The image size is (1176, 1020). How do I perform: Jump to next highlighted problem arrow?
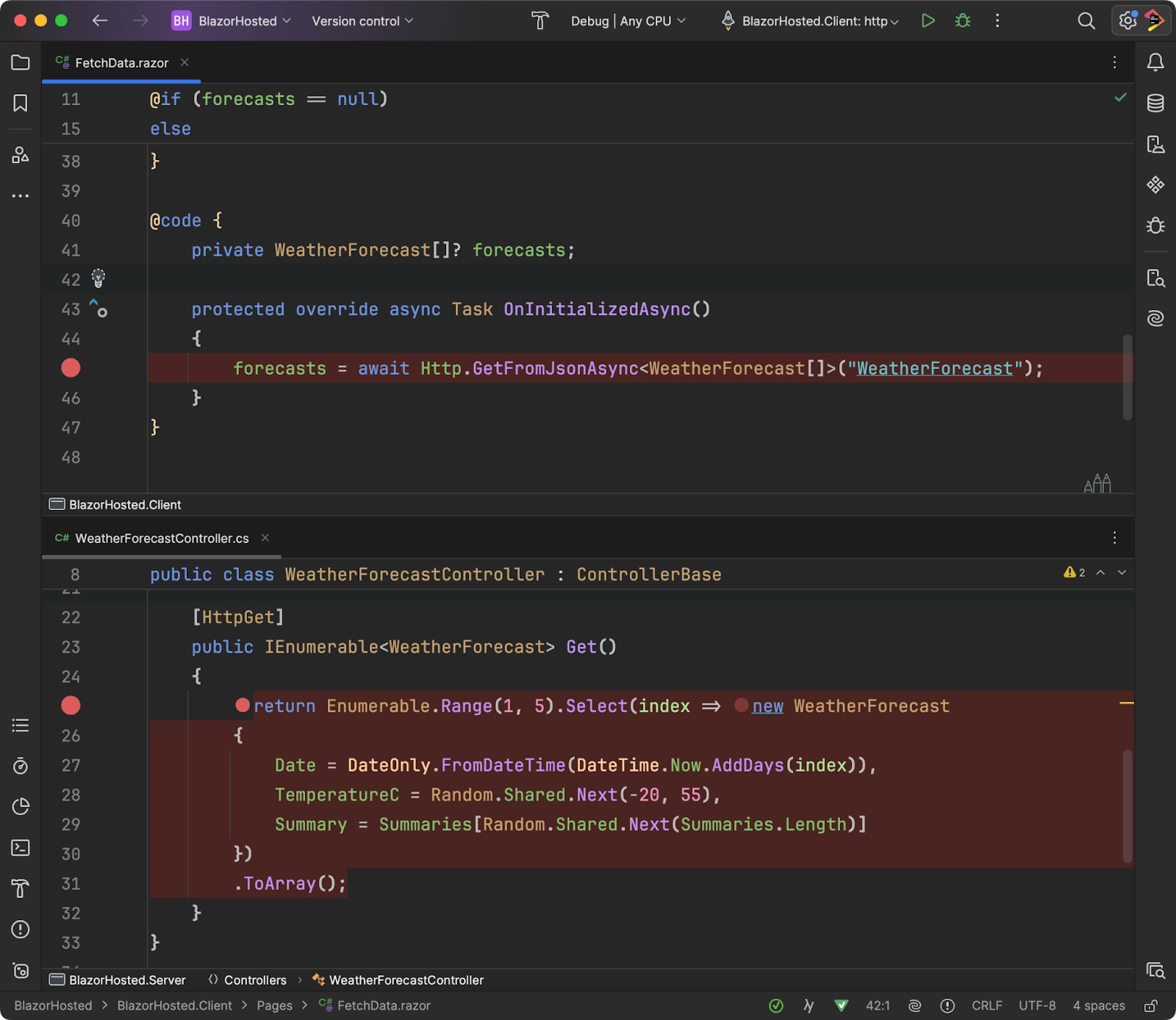[x=1122, y=572]
